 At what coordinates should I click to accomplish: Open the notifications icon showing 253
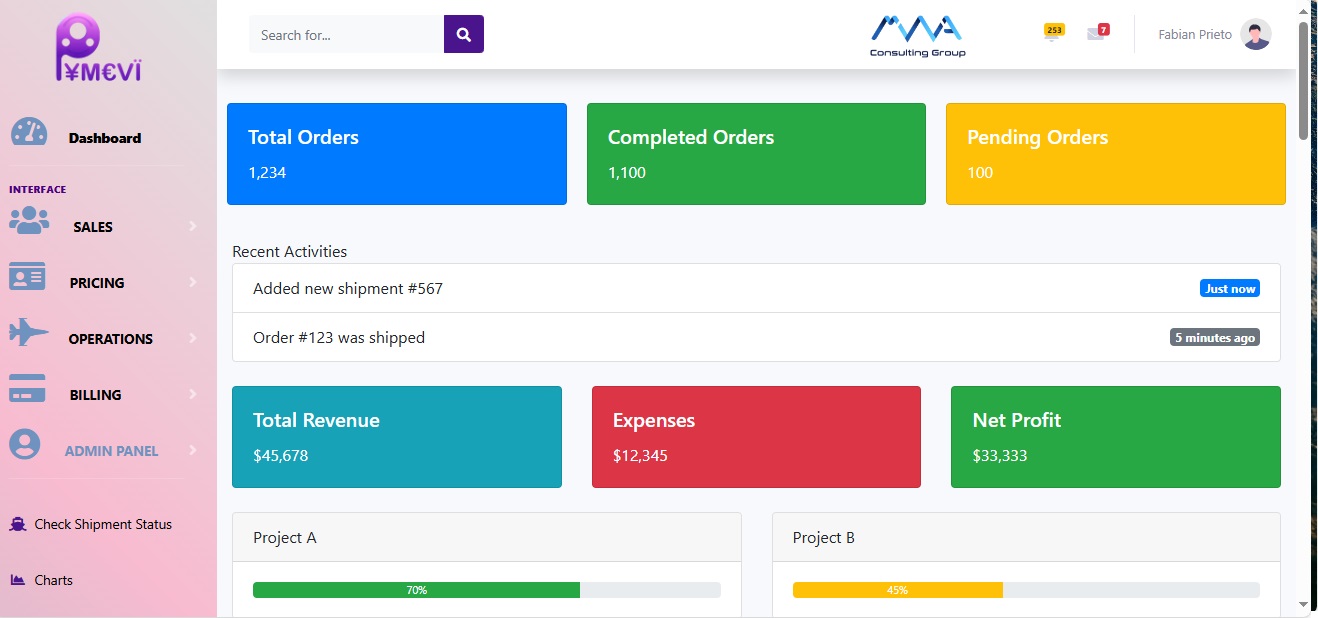pos(1053,32)
